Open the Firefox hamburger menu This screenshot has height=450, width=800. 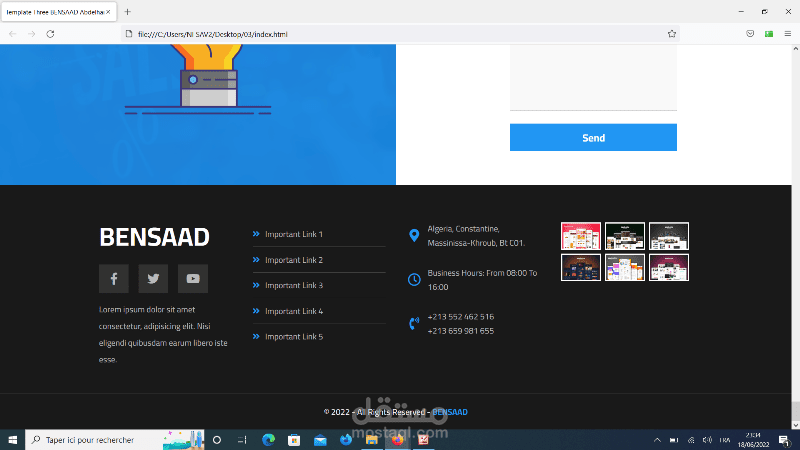tap(788, 34)
